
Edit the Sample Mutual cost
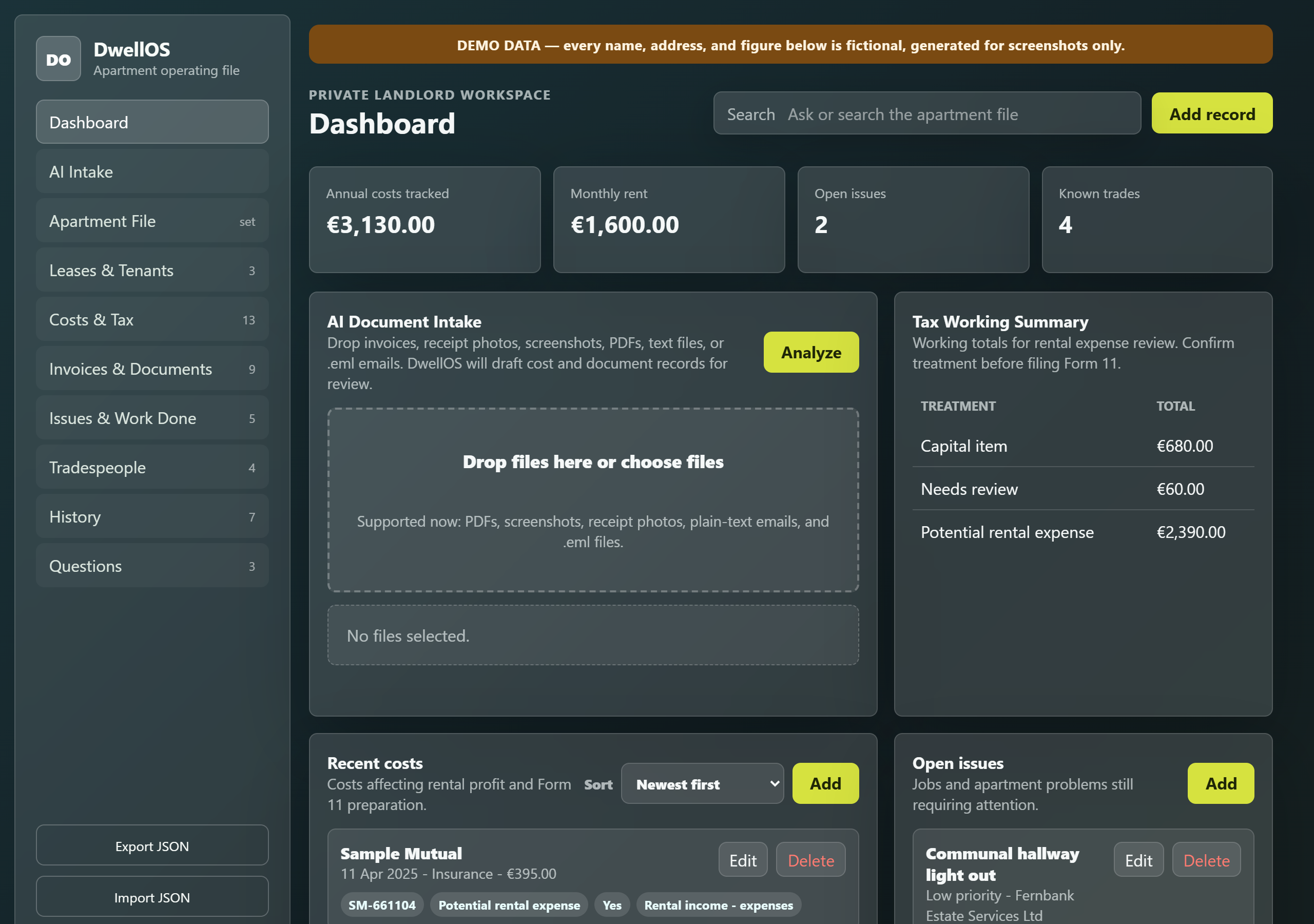[x=743, y=860]
